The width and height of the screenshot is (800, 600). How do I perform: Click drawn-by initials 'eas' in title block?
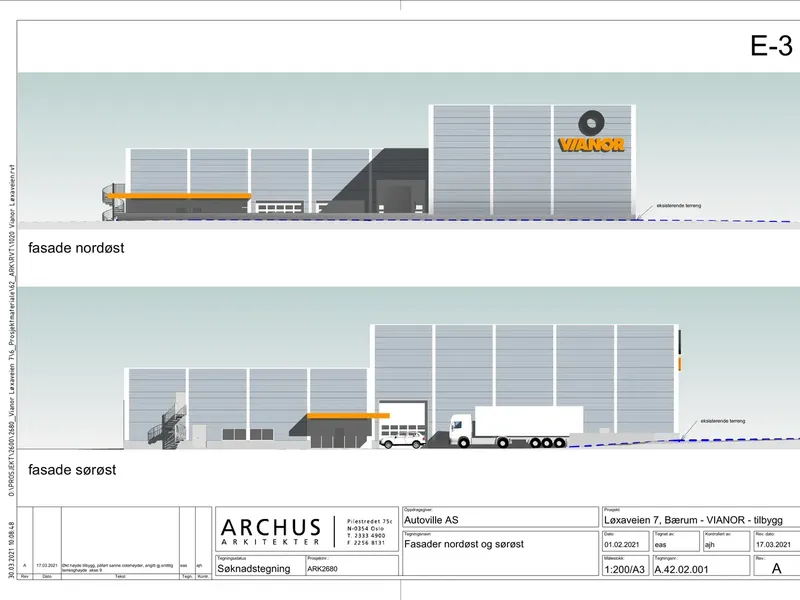click(661, 545)
